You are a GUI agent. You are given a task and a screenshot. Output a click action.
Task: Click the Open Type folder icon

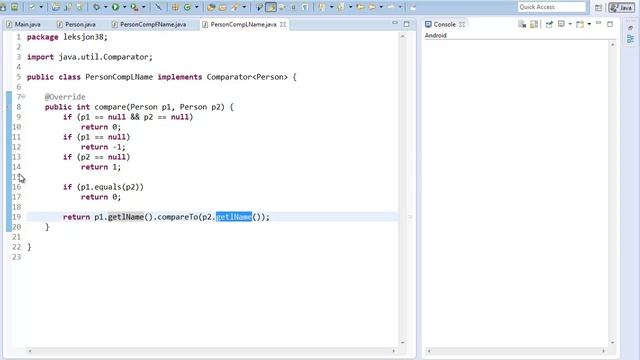[211, 7]
